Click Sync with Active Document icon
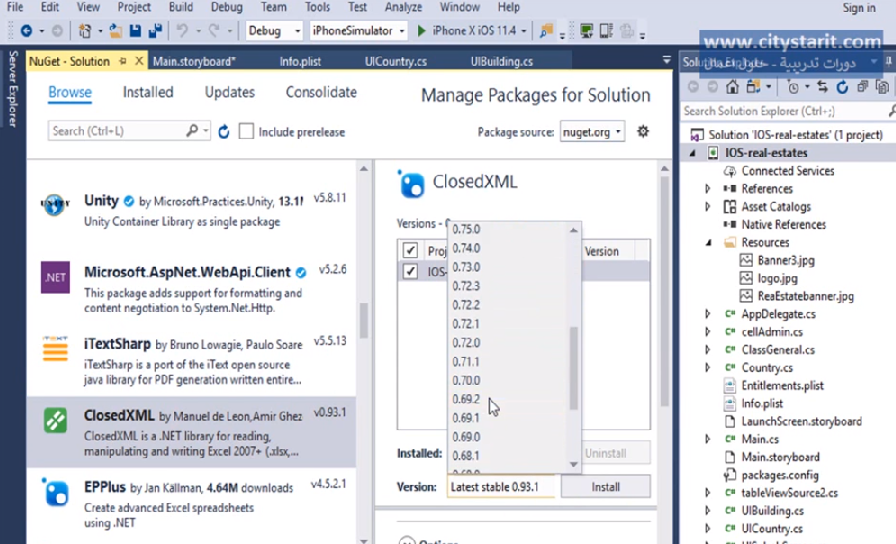896x544 pixels. [822, 87]
